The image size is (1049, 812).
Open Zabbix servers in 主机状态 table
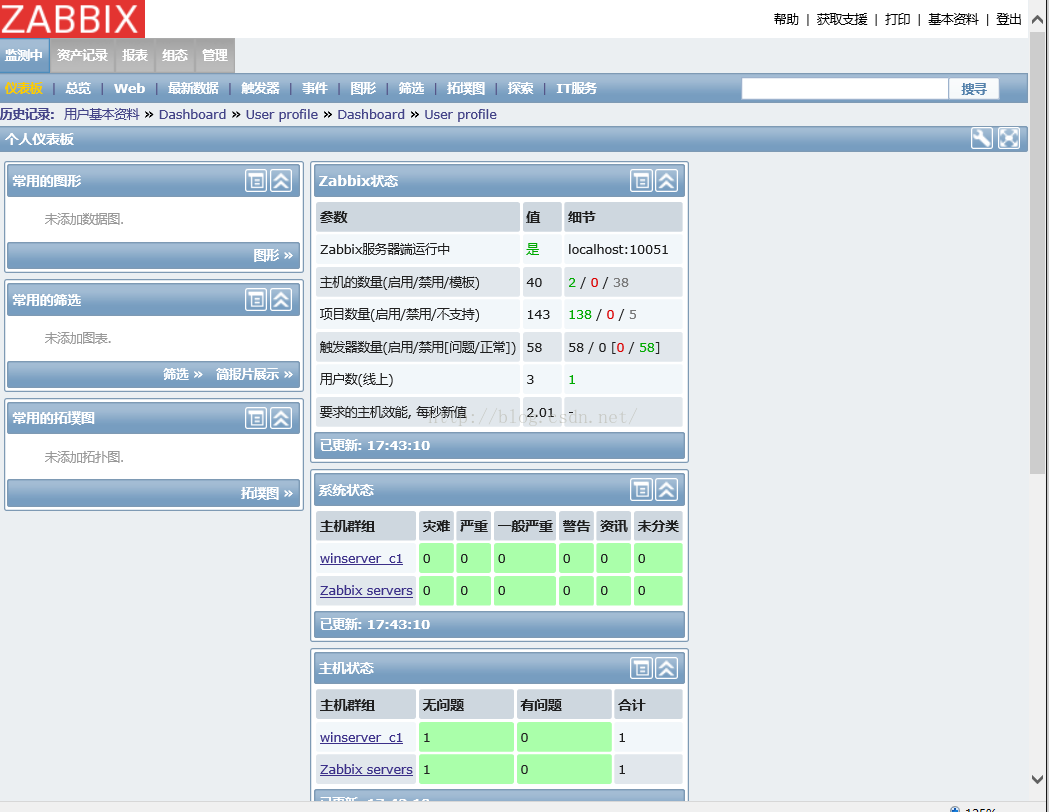point(366,769)
